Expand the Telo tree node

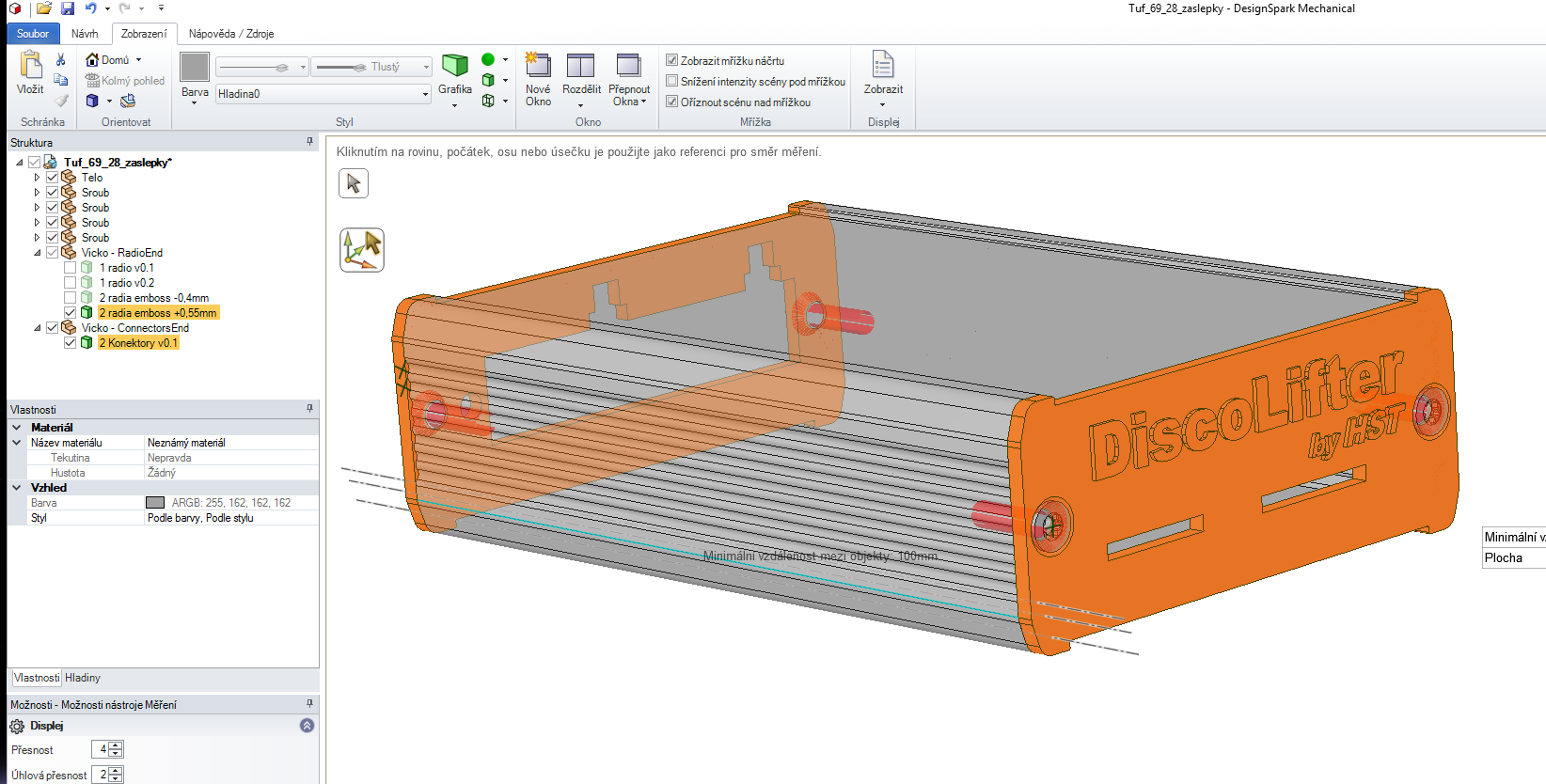coord(37,178)
